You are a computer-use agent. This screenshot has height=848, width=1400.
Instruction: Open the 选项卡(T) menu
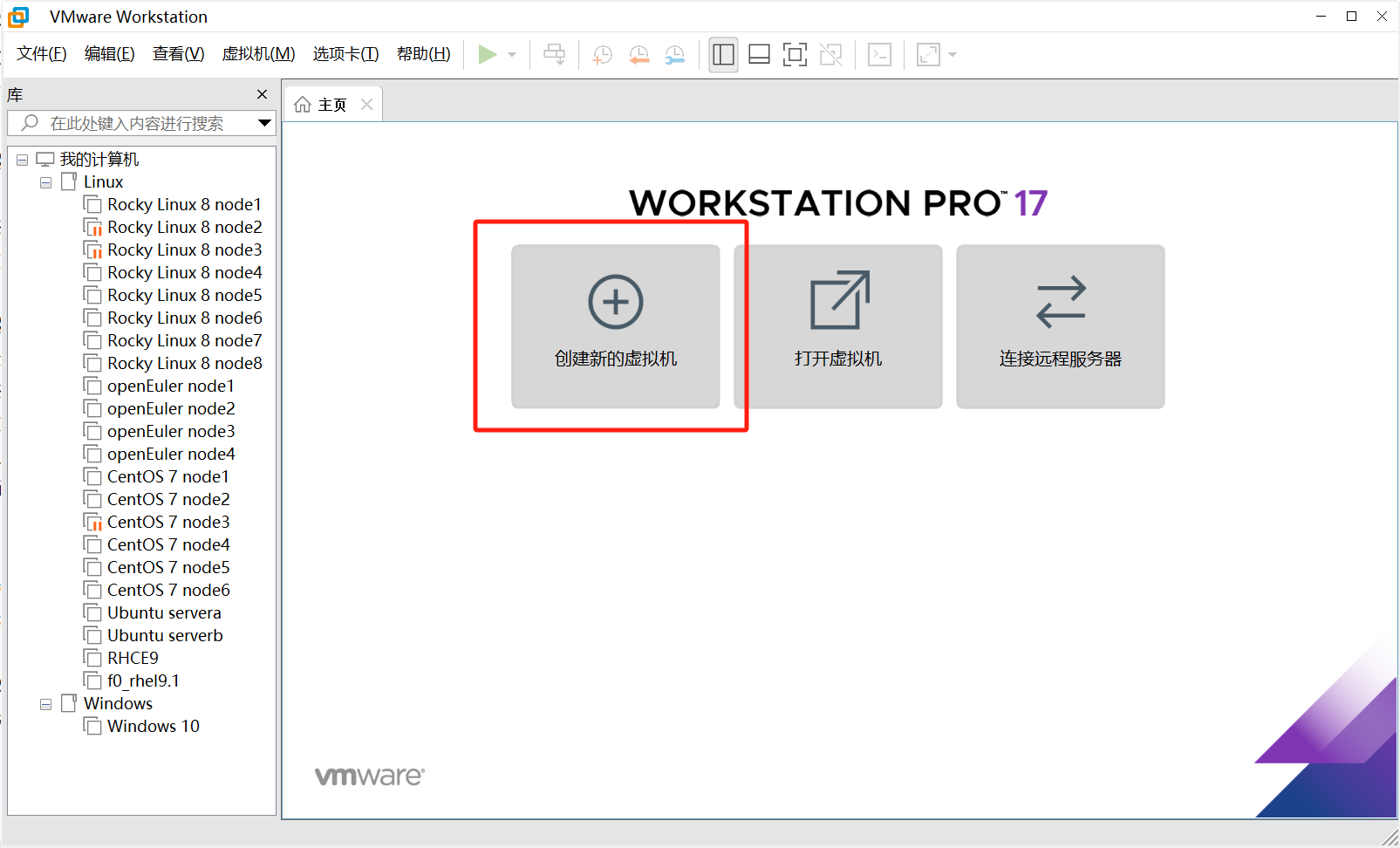[346, 54]
